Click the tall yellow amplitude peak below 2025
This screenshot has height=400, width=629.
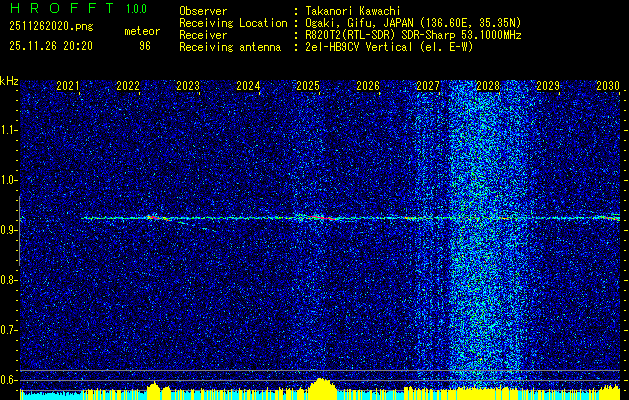pyautogui.click(x=321, y=388)
